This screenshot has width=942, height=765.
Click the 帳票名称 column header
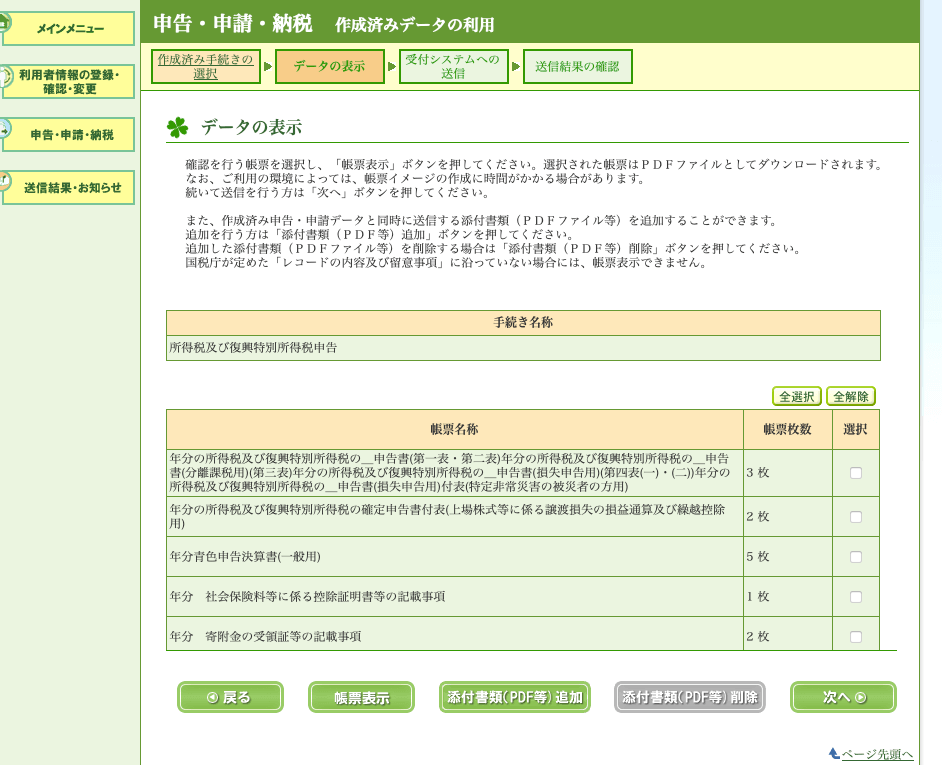tap(454, 429)
